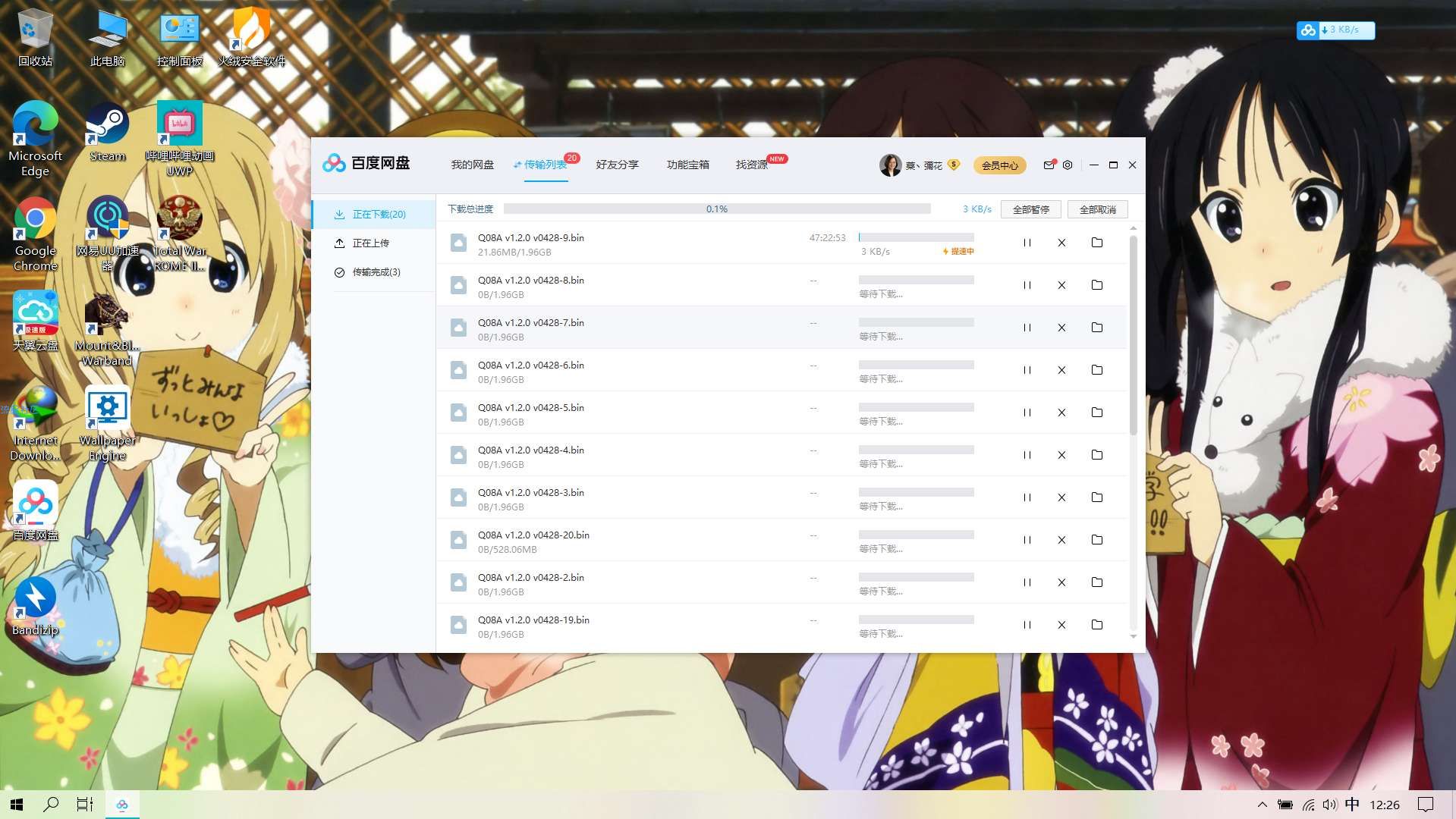Cancel download of Q08A v1.2.0 v0428-5.bin

[1061, 413]
